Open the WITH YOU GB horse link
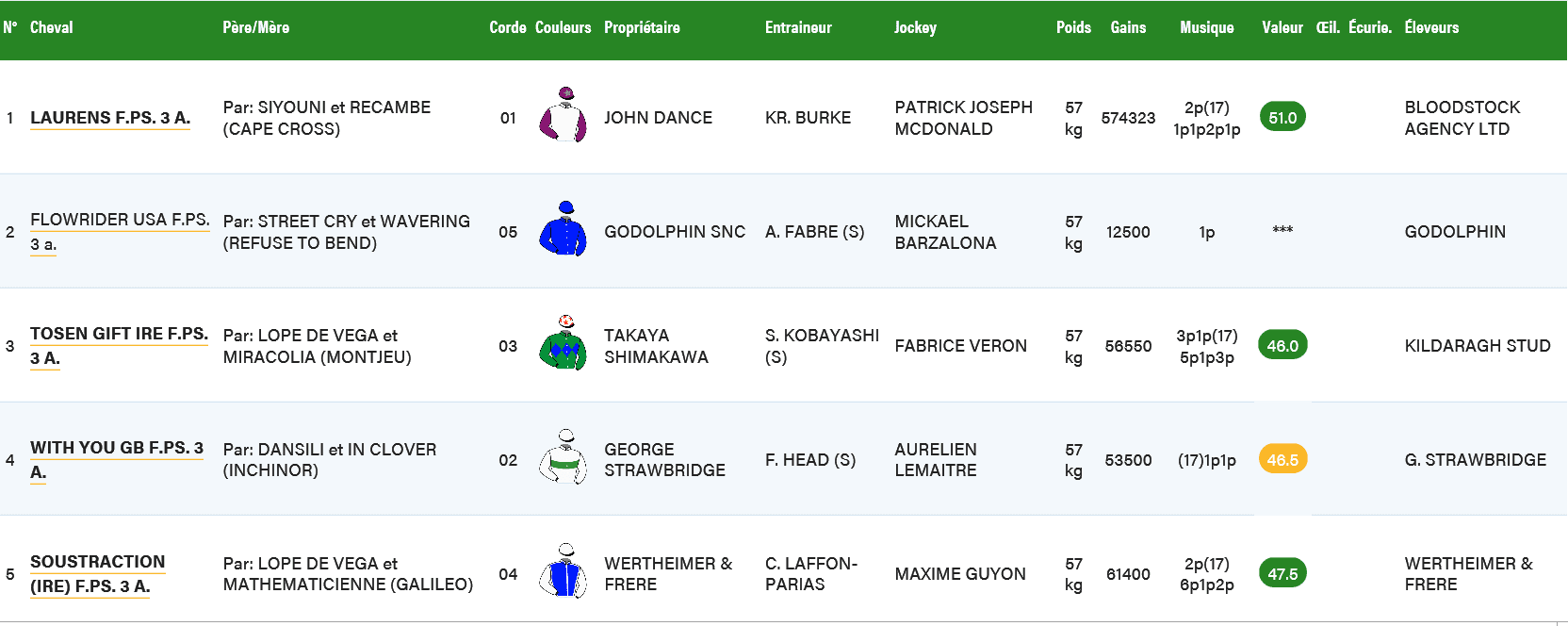This screenshot has height=626, width=1568. [x=117, y=460]
